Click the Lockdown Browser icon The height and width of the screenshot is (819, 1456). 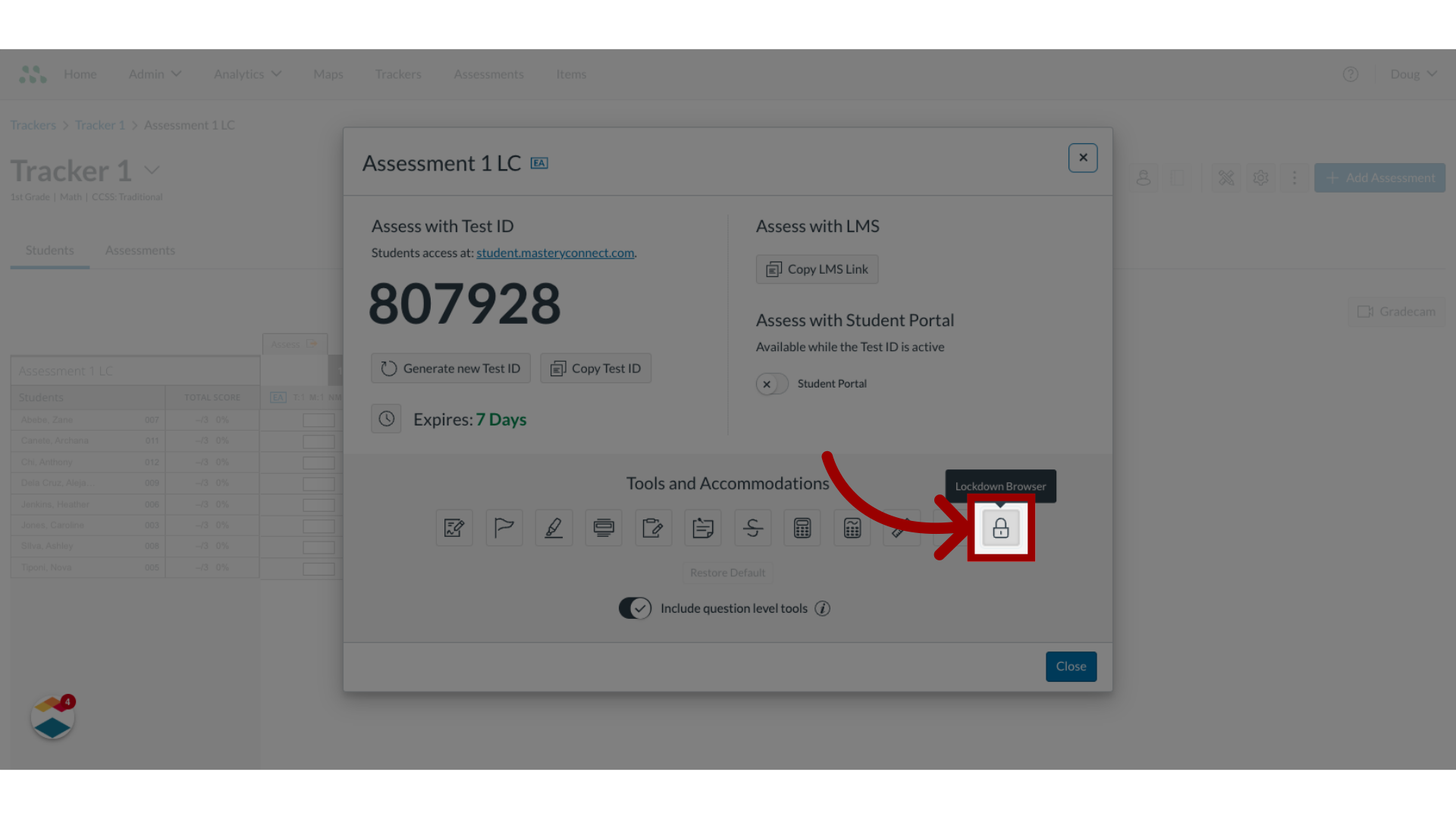pyautogui.click(x=1000, y=528)
